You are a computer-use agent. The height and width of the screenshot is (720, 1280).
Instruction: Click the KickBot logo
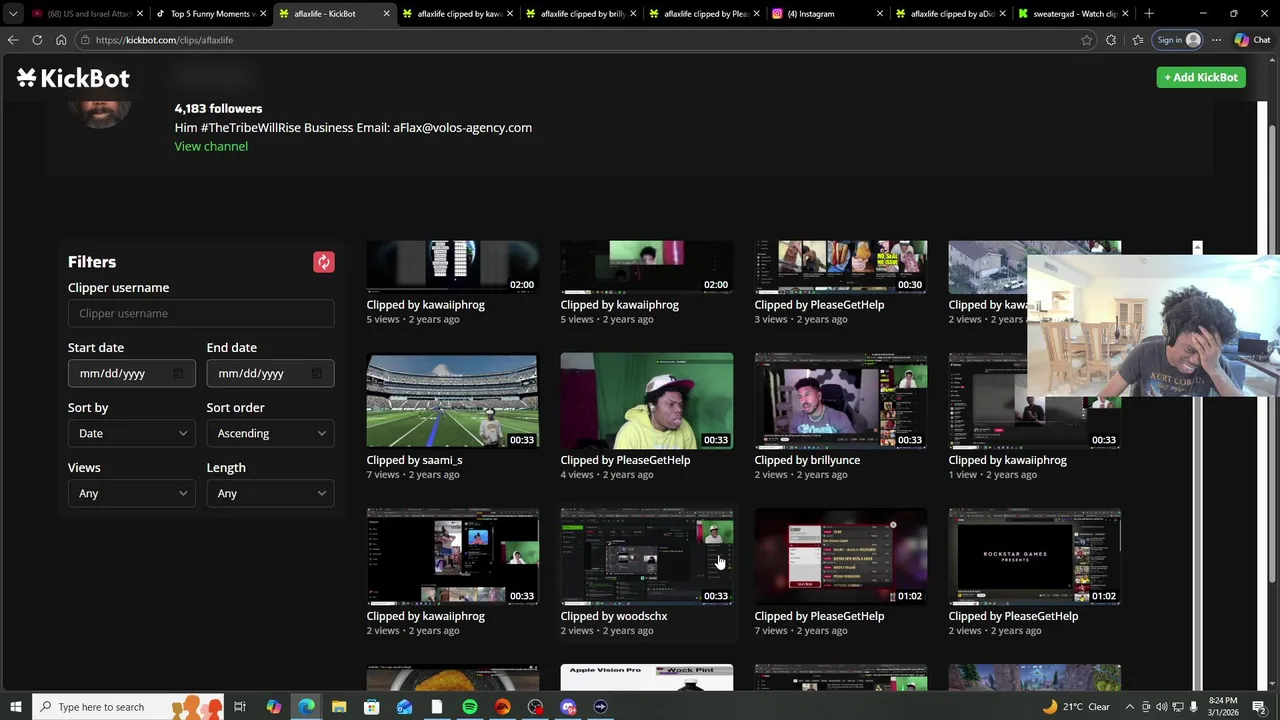point(73,78)
